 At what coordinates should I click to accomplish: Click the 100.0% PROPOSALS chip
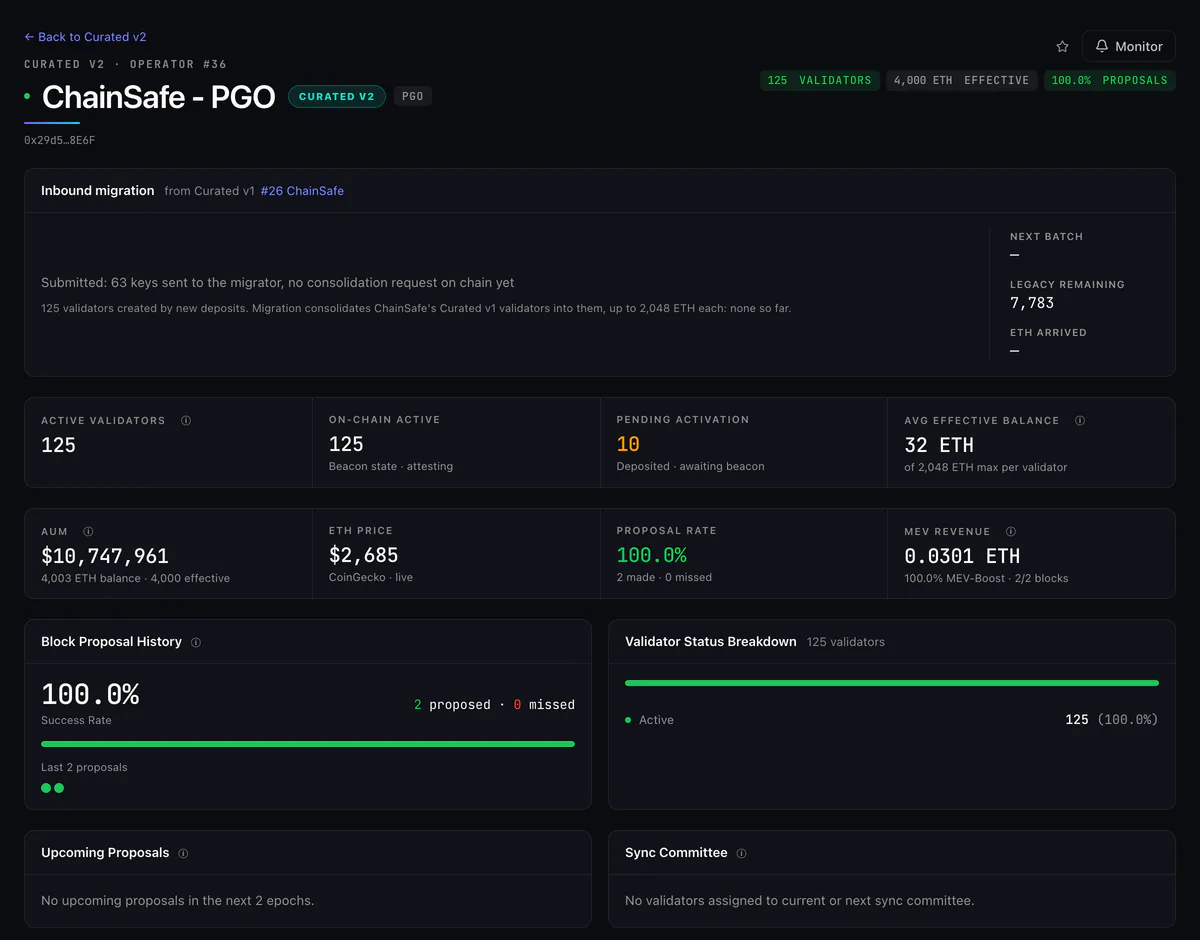click(1109, 80)
